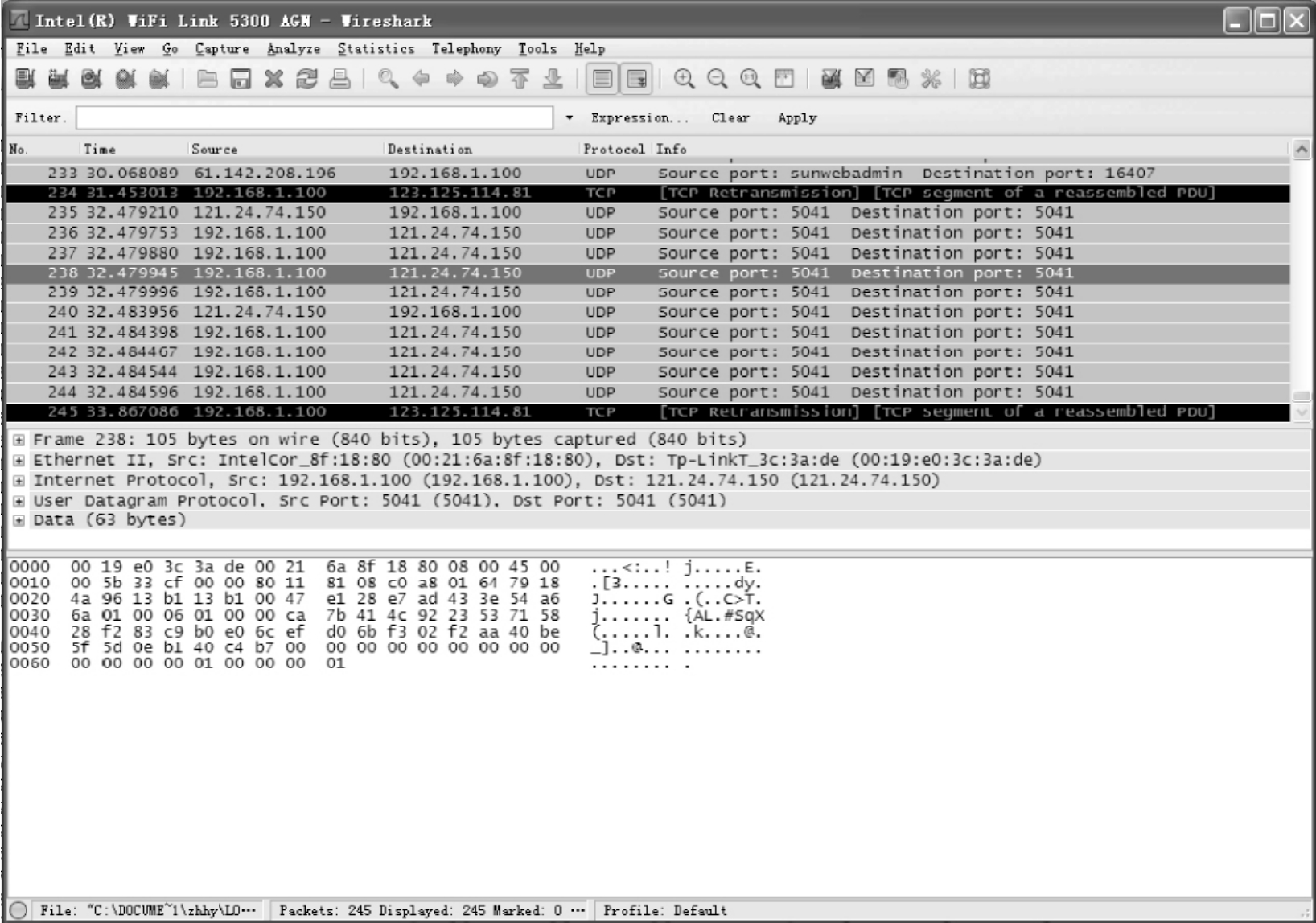Image resolution: width=1316 pixels, height=923 pixels.
Task: Open the Help menu
Action: coord(590,49)
